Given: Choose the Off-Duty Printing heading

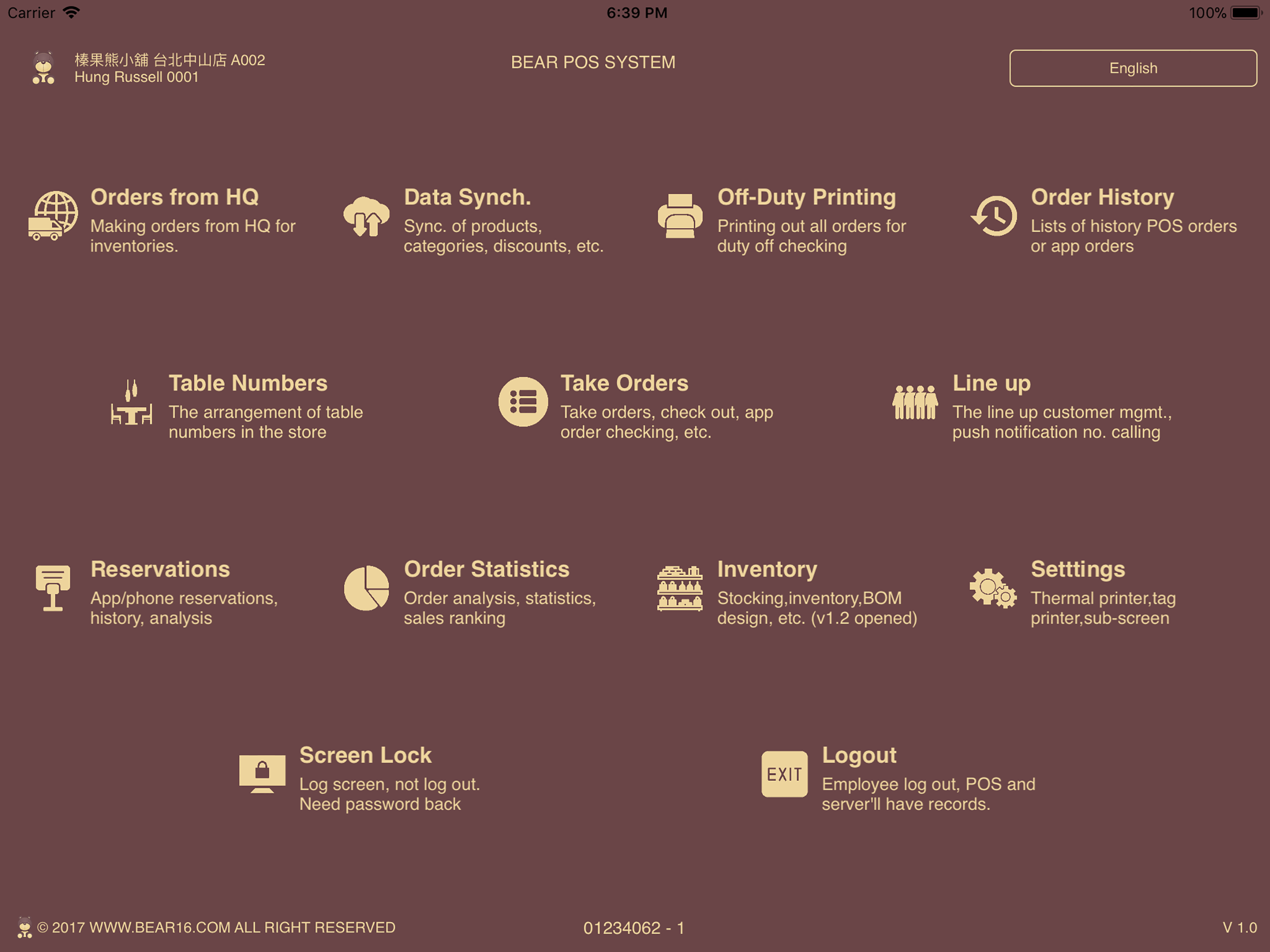Looking at the screenshot, I should [806, 197].
